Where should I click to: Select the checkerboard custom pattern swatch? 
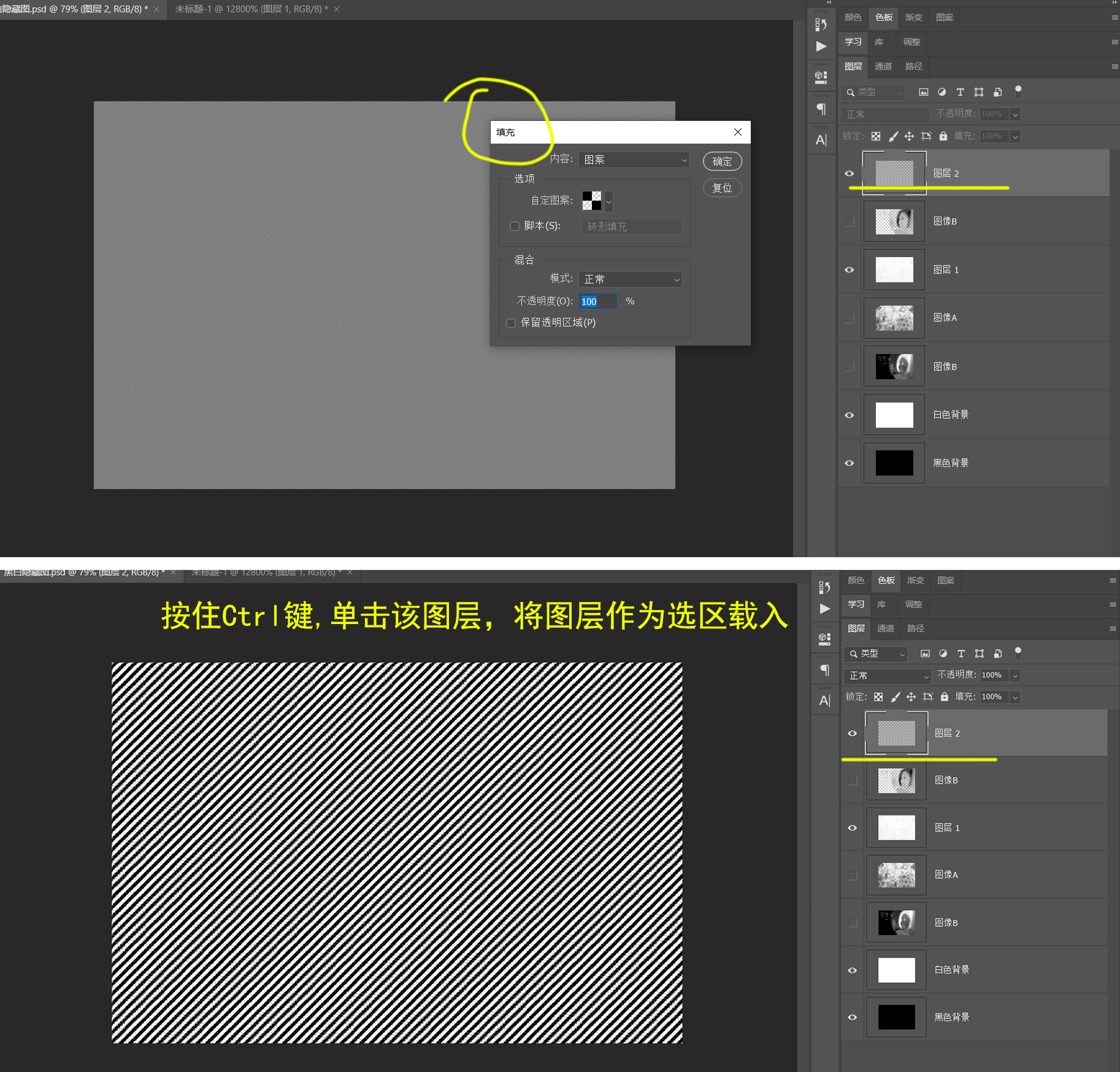point(593,201)
